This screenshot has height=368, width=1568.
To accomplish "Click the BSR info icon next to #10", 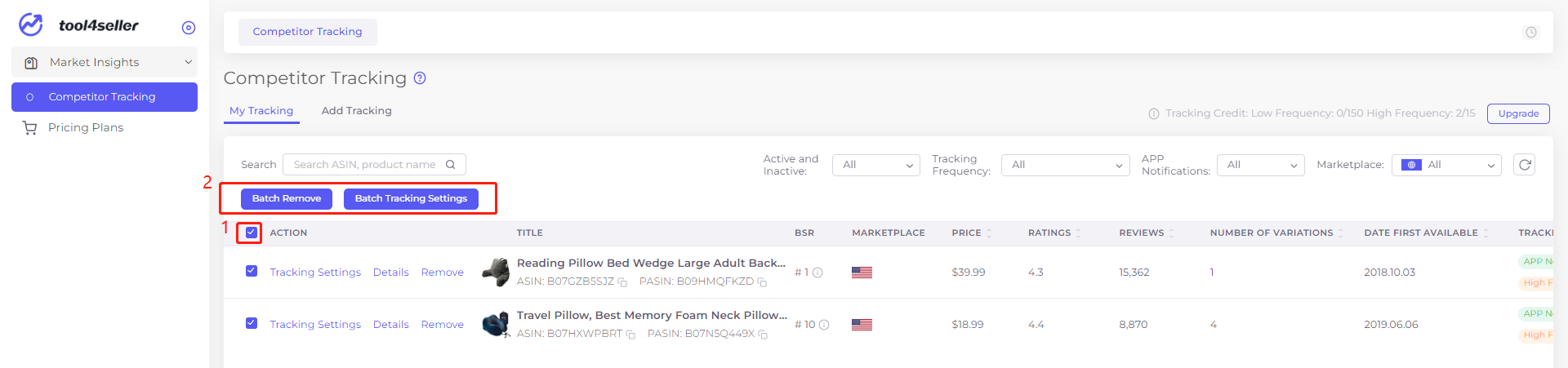I will click(824, 325).
